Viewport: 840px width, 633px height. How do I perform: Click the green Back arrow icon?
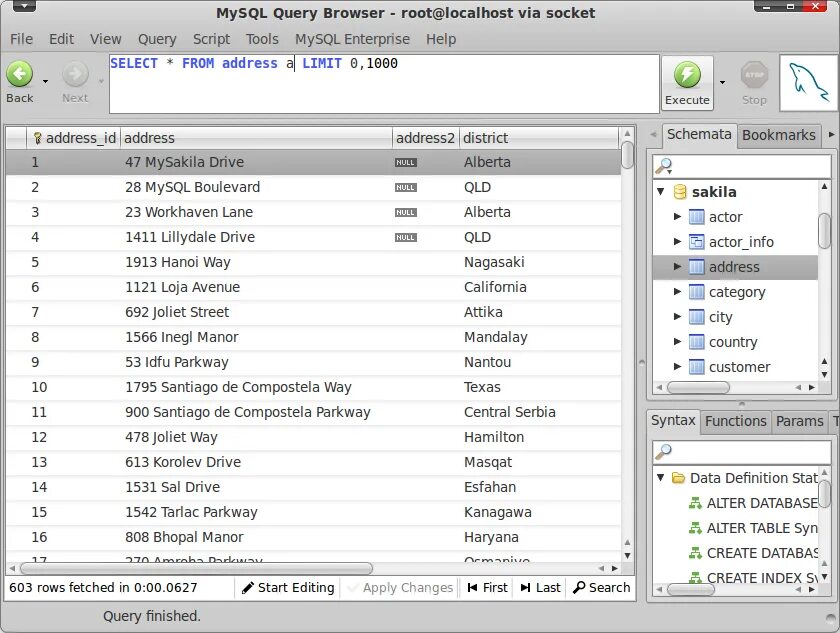[20, 74]
